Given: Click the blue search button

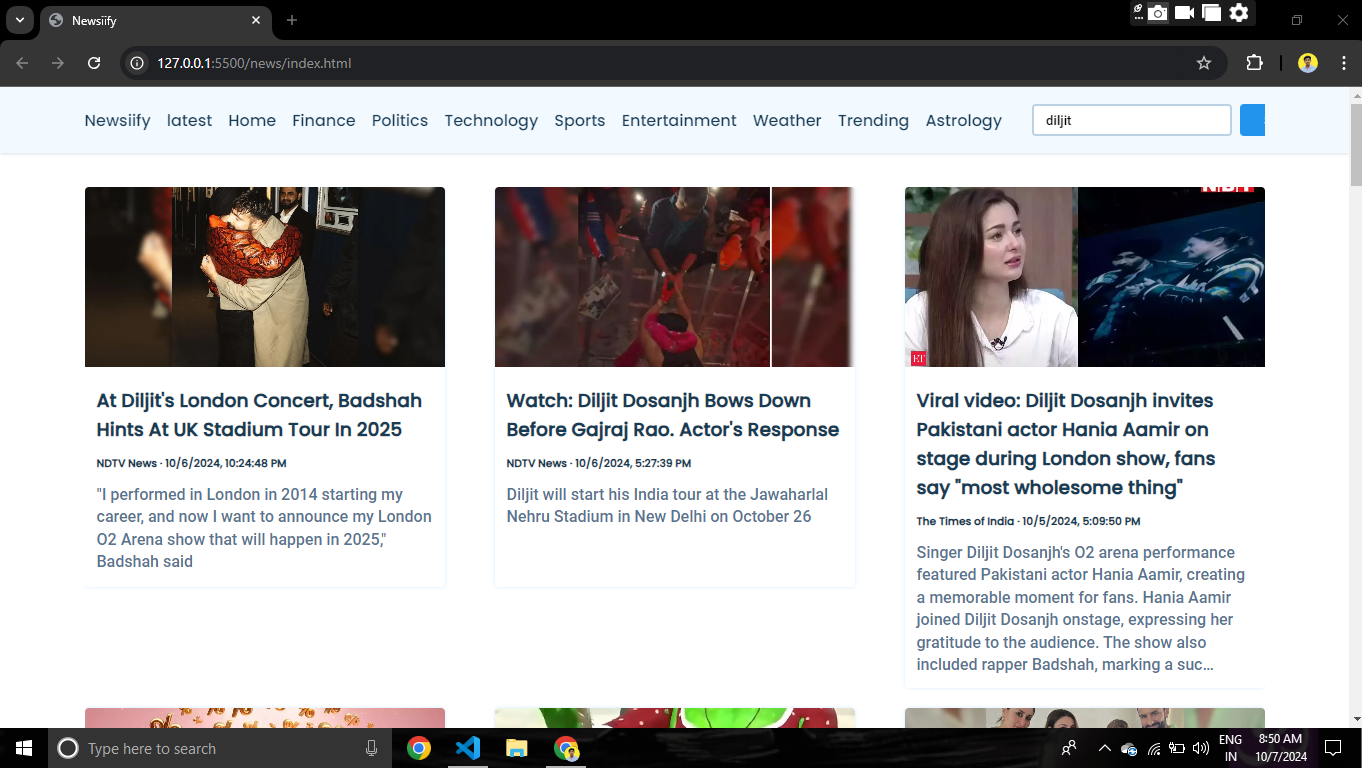Looking at the screenshot, I should [1253, 120].
